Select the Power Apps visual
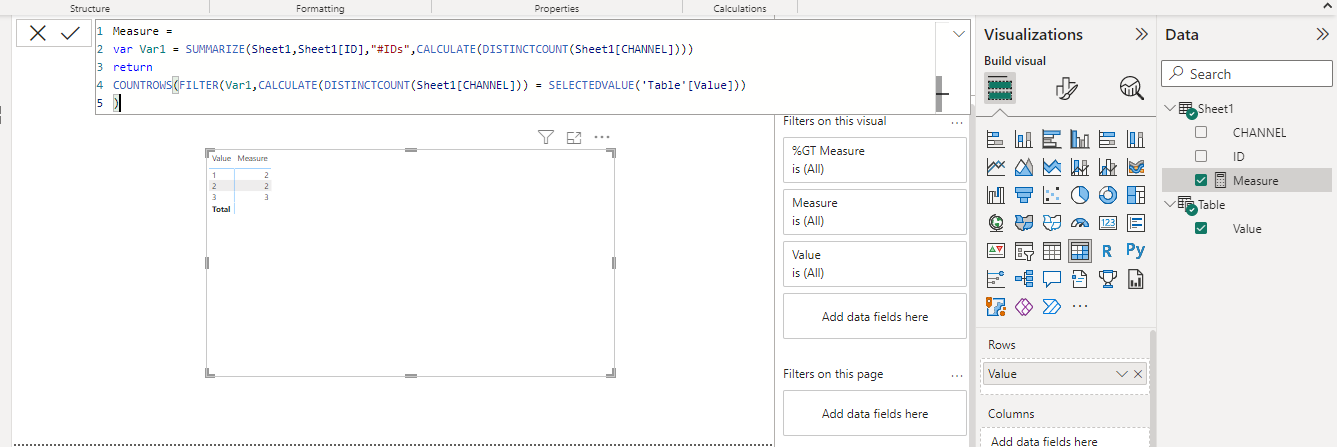1337x447 pixels. 1024,306
